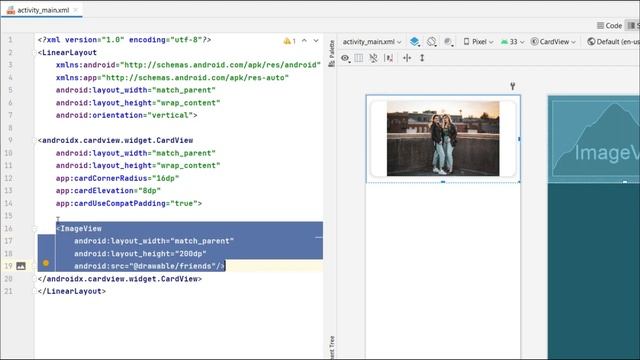640x360 pixels.
Task: Open the orientation for preview icon
Action: [x=432, y=42]
